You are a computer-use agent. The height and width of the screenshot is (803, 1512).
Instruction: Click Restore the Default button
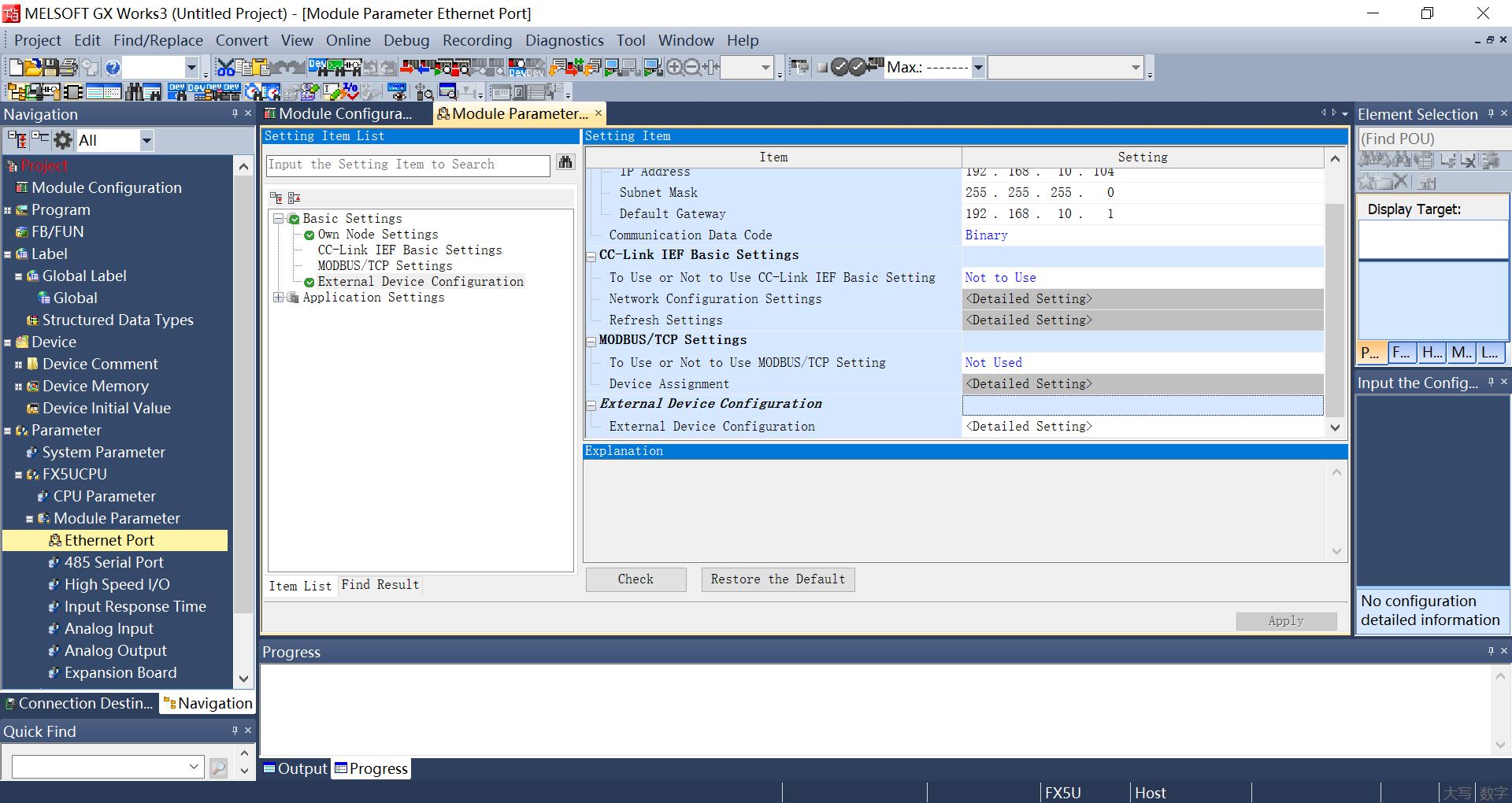tap(777, 579)
